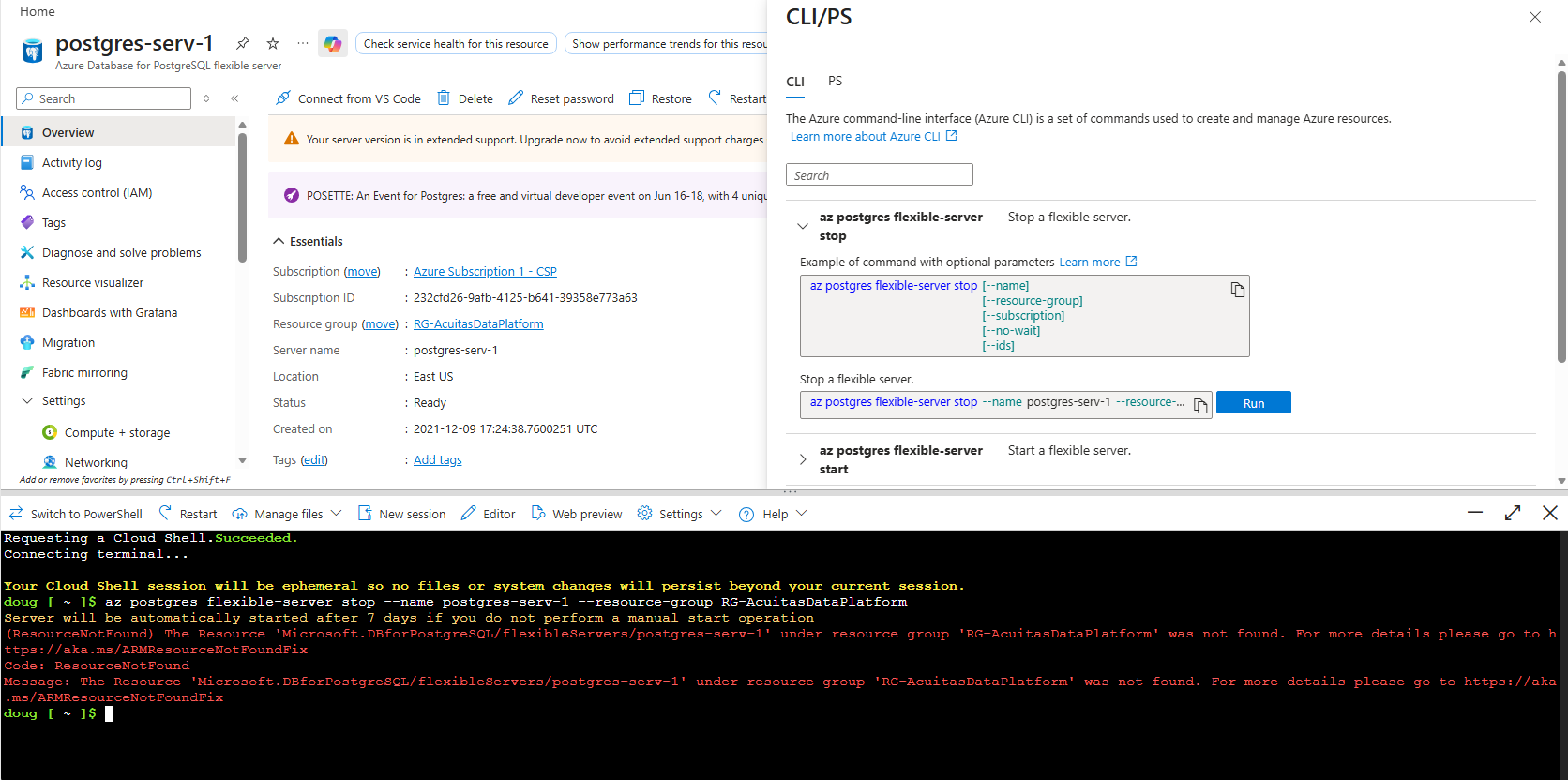This screenshot has height=780, width=1568.
Task: Pin postgres-serv-1 to dashboard
Action: pyautogui.click(x=243, y=43)
